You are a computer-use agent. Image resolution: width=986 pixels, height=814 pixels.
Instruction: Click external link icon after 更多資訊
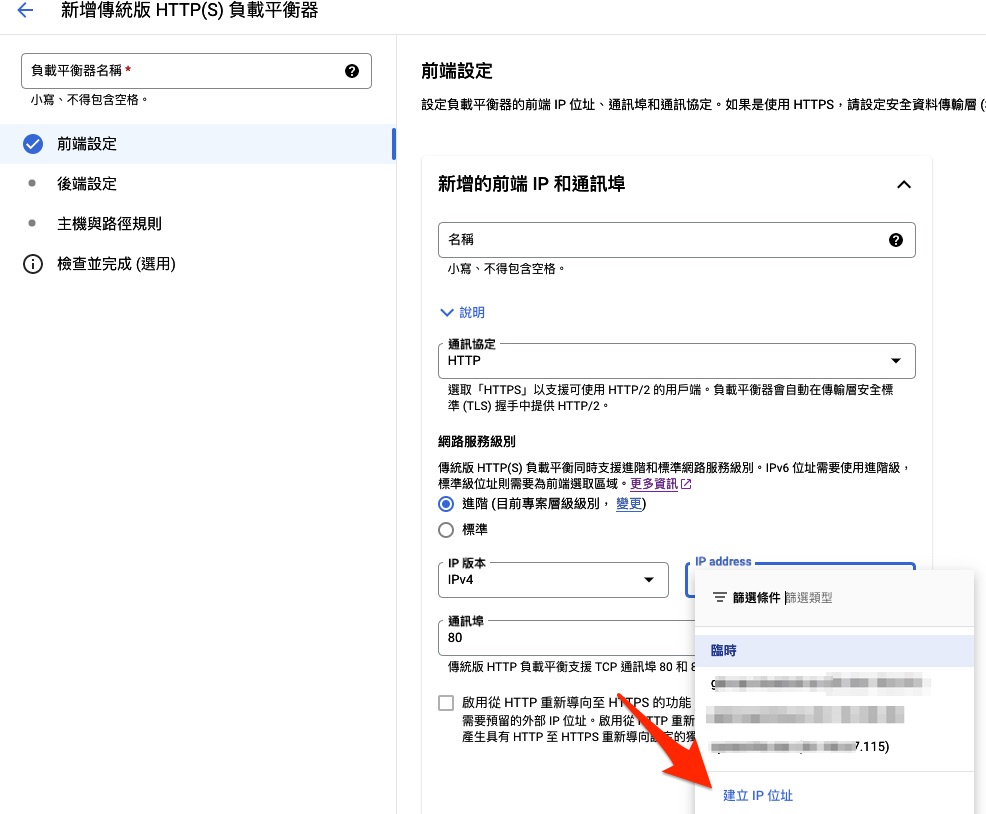coord(686,484)
